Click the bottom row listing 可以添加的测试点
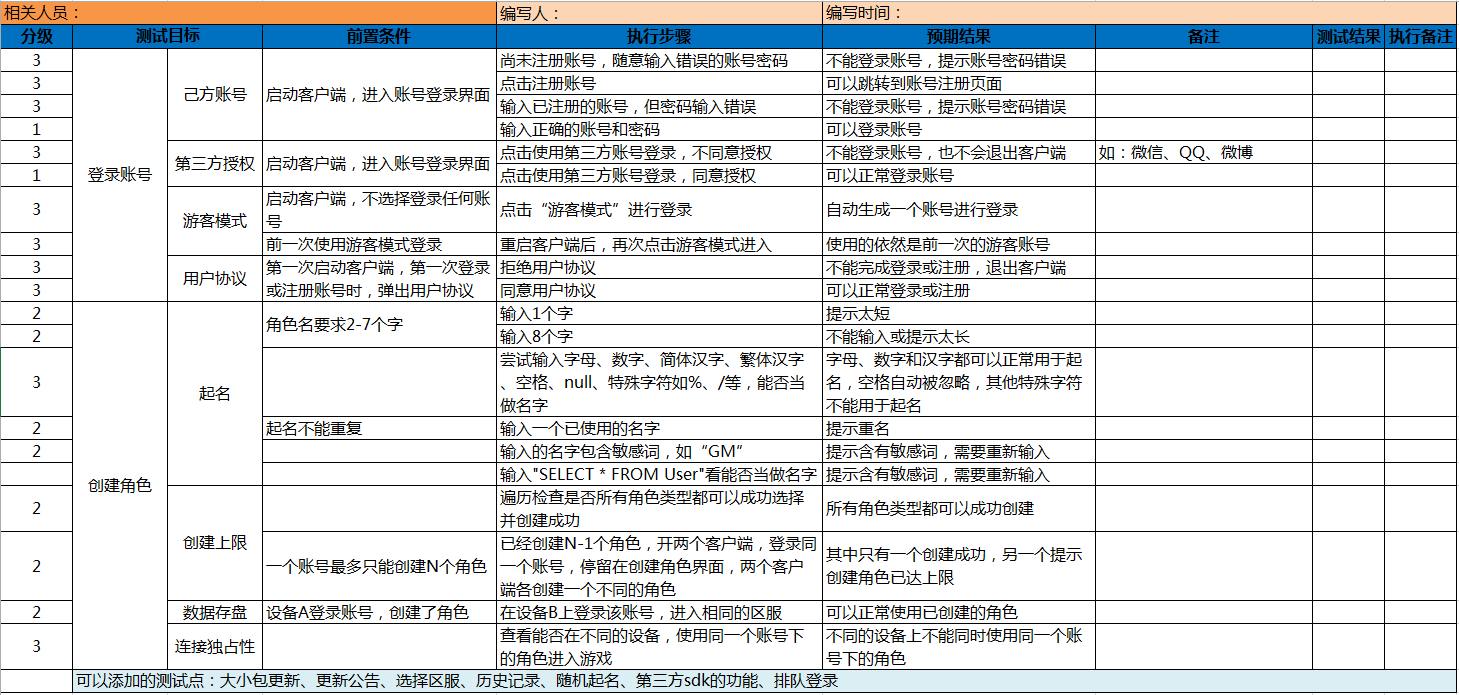 [764, 682]
